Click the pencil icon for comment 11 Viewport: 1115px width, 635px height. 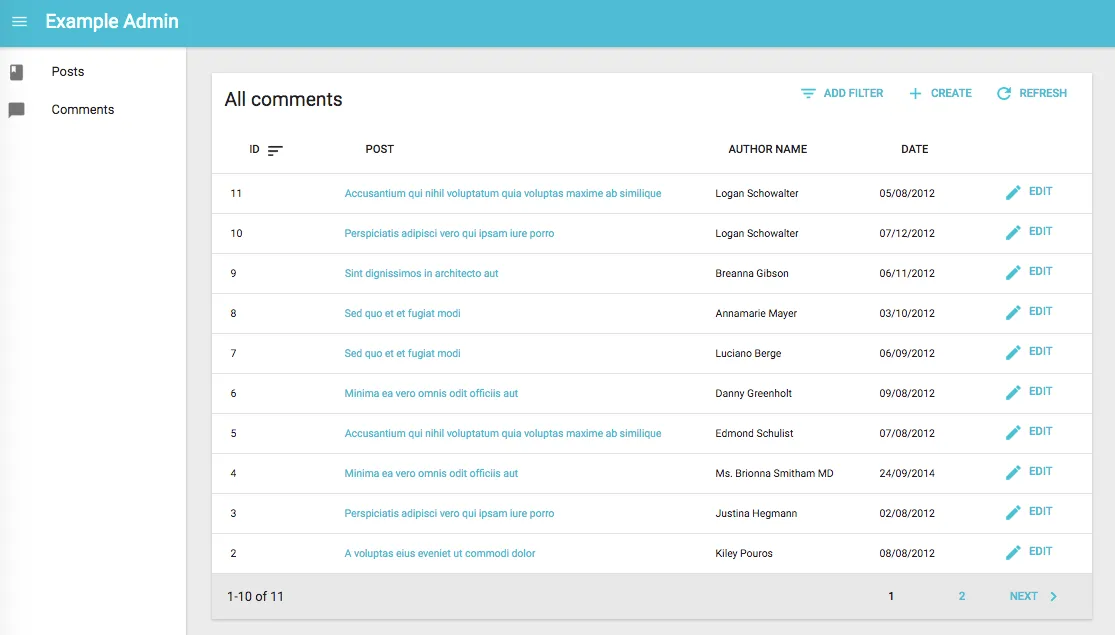[x=1013, y=192]
